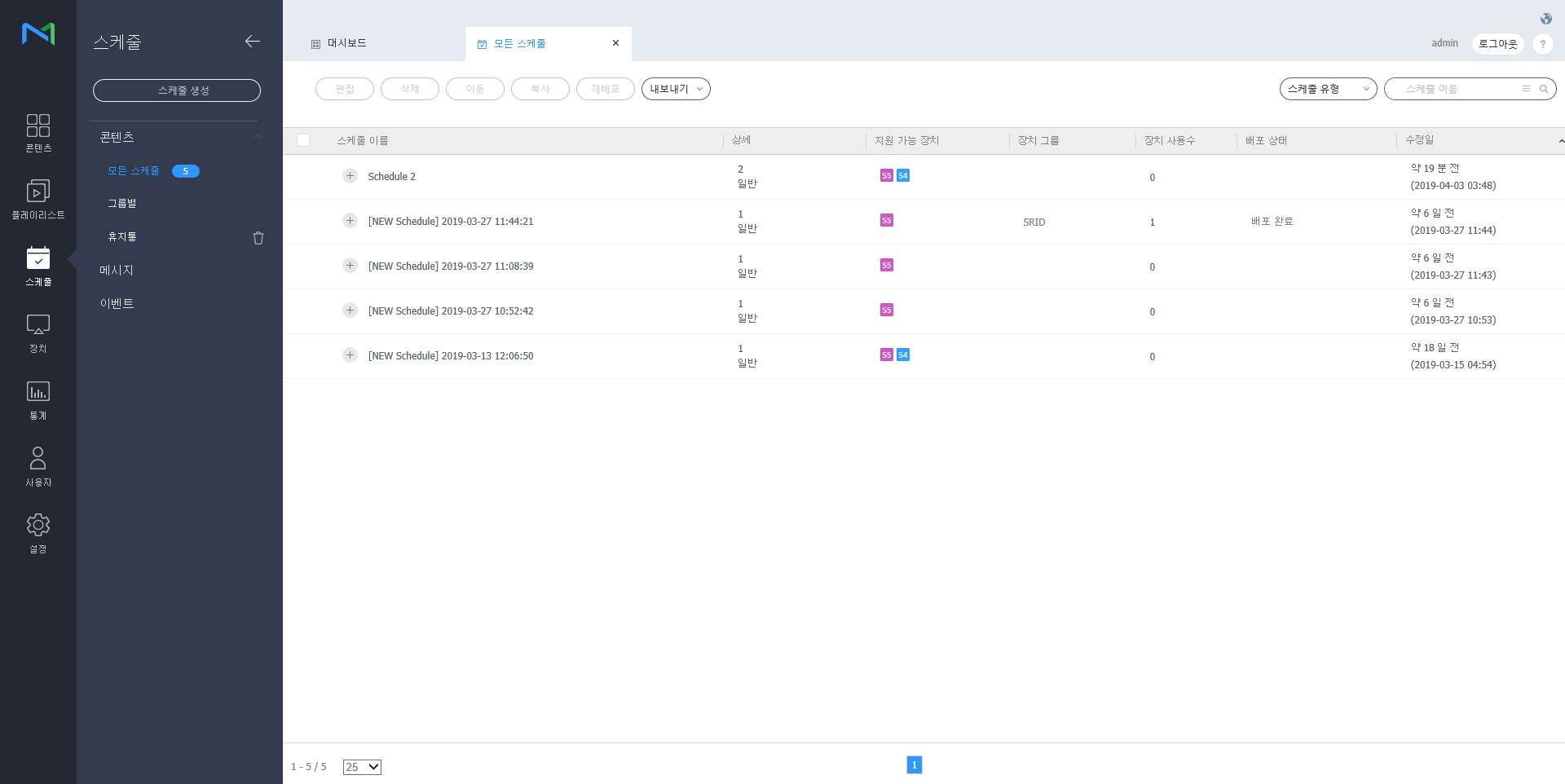
Task: Go to the 장치 devices section
Action: 37,333
